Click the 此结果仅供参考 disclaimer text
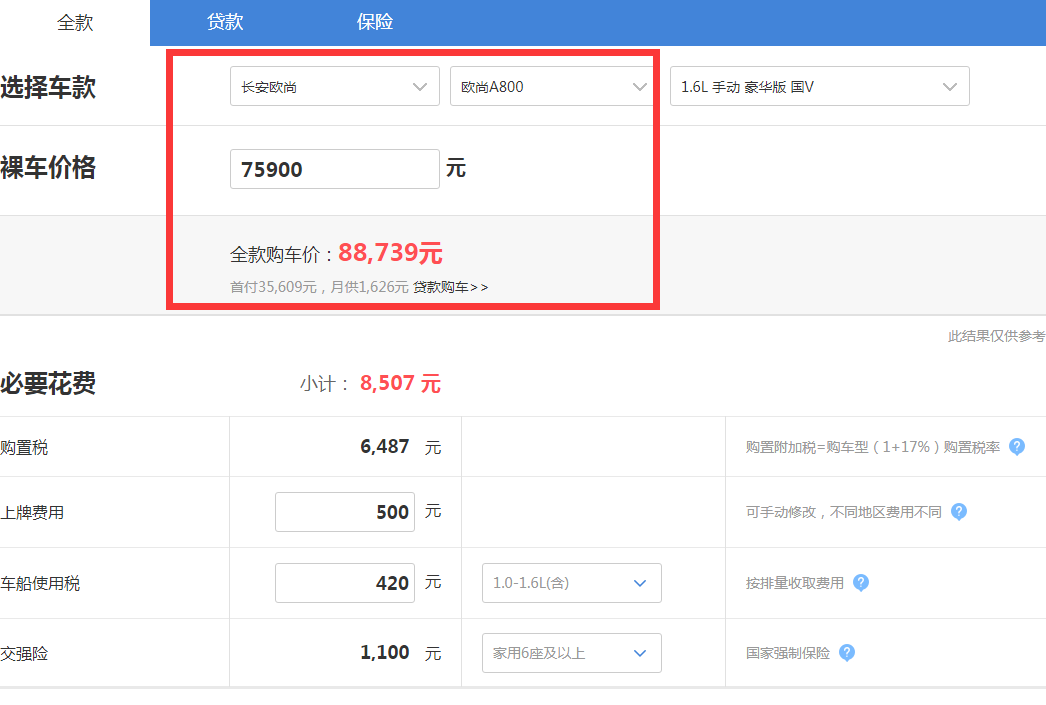The height and width of the screenshot is (705, 1046). [x=997, y=336]
